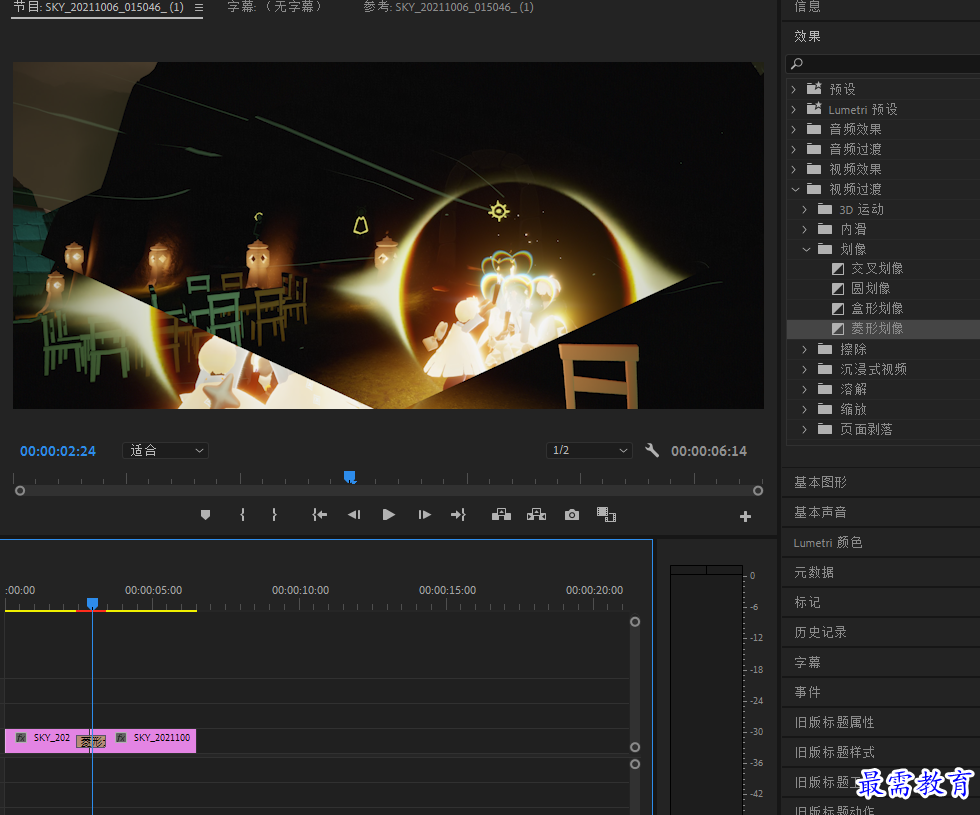980x815 pixels.
Task: Open the 1/2 playback resolution dropdown
Action: [x=589, y=451]
